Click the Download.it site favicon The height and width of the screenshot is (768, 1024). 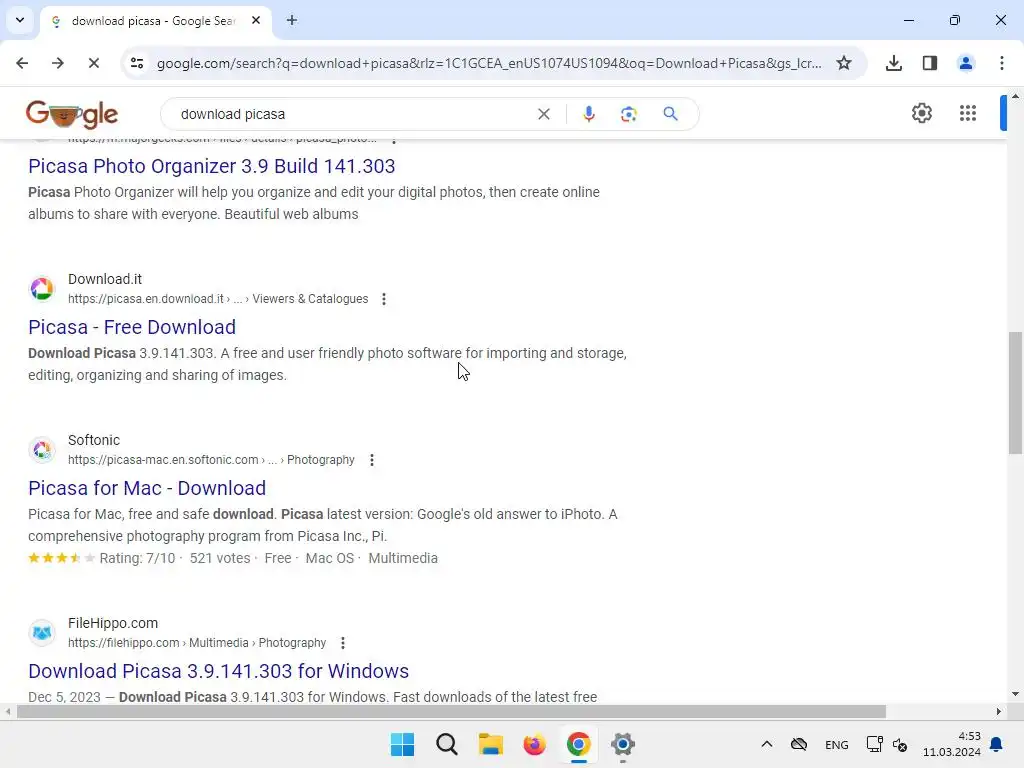[42, 289]
